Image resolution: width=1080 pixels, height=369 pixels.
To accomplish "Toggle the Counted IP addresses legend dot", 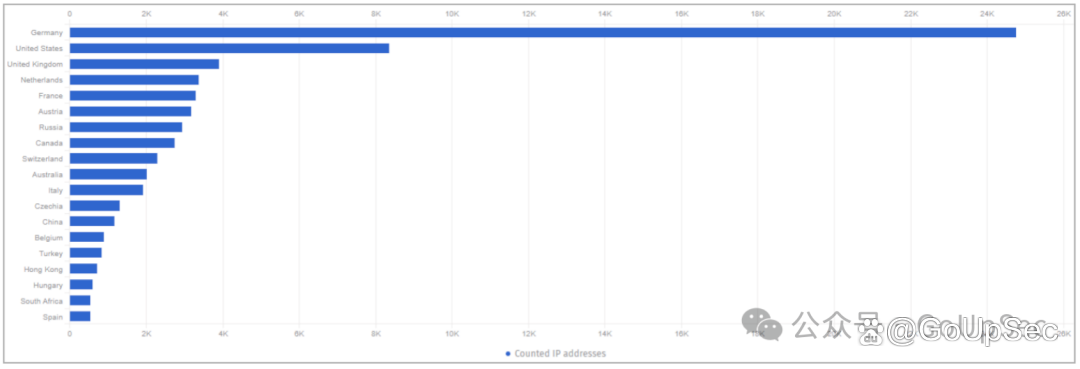I will pos(508,354).
